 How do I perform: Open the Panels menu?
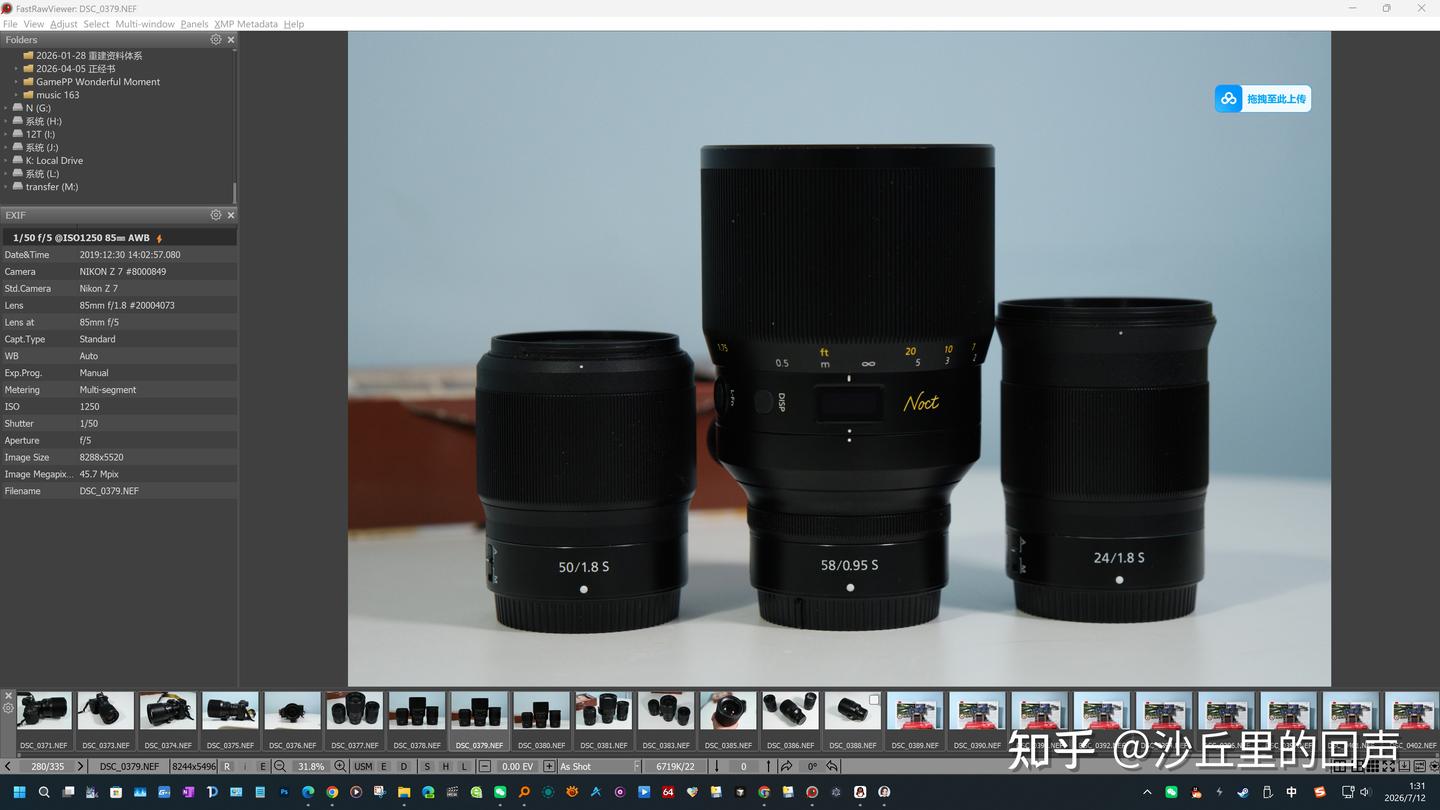[194, 24]
